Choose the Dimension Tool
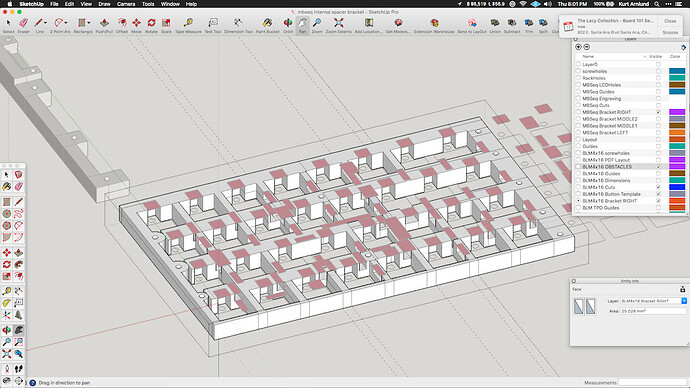The image size is (690, 388). point(238,26)
